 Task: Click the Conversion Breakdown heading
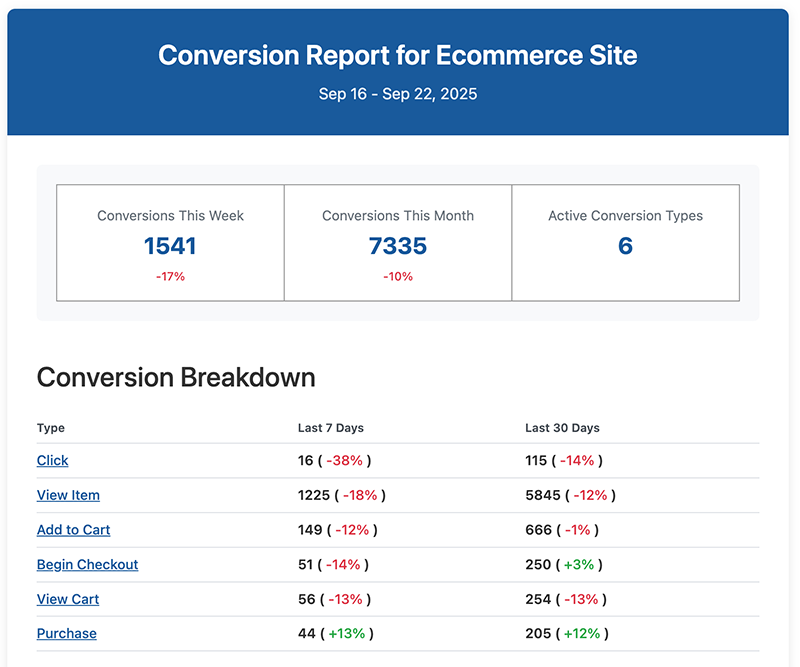point(176,377)
